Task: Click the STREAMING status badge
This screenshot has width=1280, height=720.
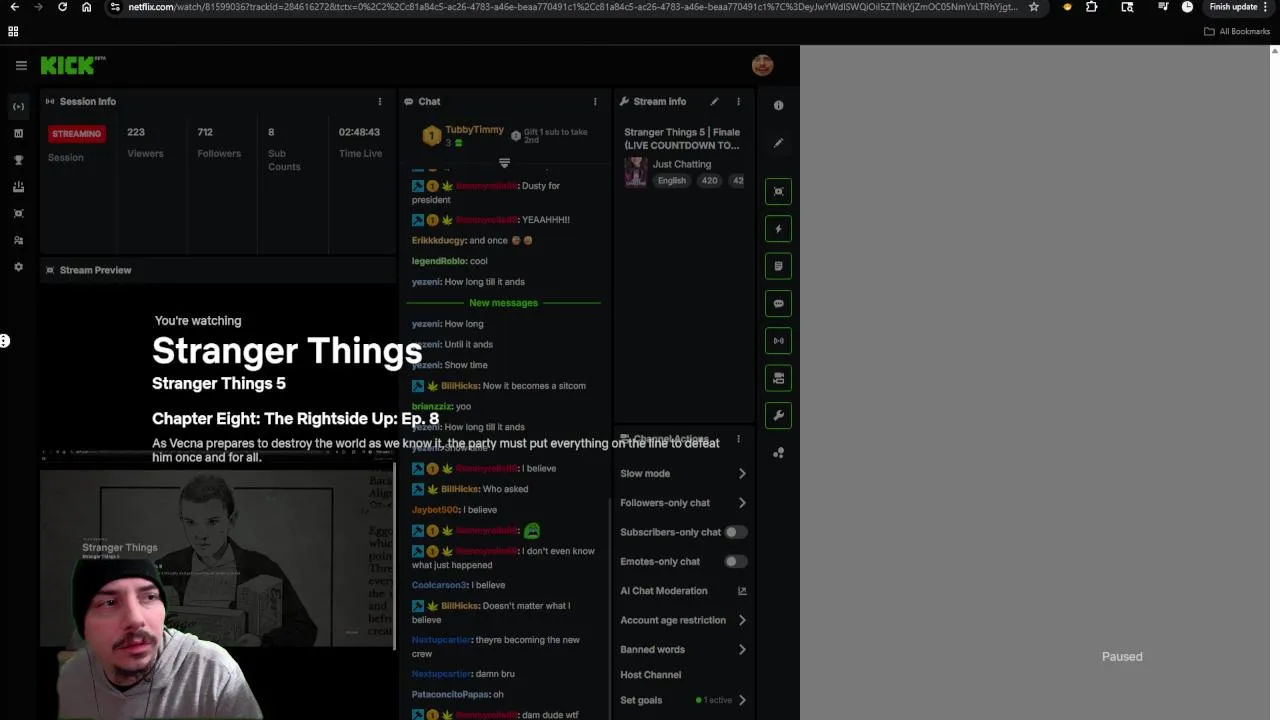Action: [x=77, y=133]
